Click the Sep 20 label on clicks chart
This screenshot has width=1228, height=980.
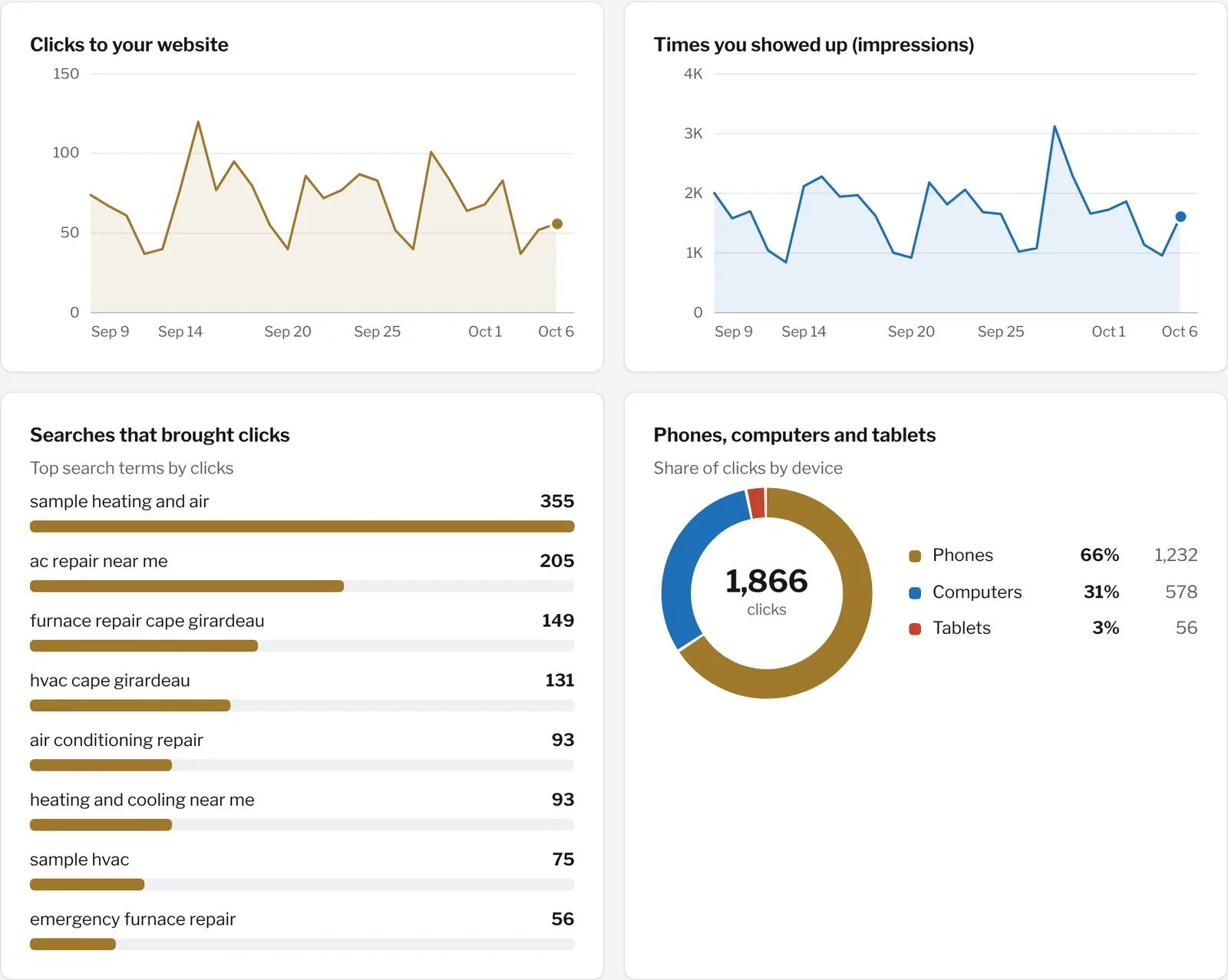(288, 332)
